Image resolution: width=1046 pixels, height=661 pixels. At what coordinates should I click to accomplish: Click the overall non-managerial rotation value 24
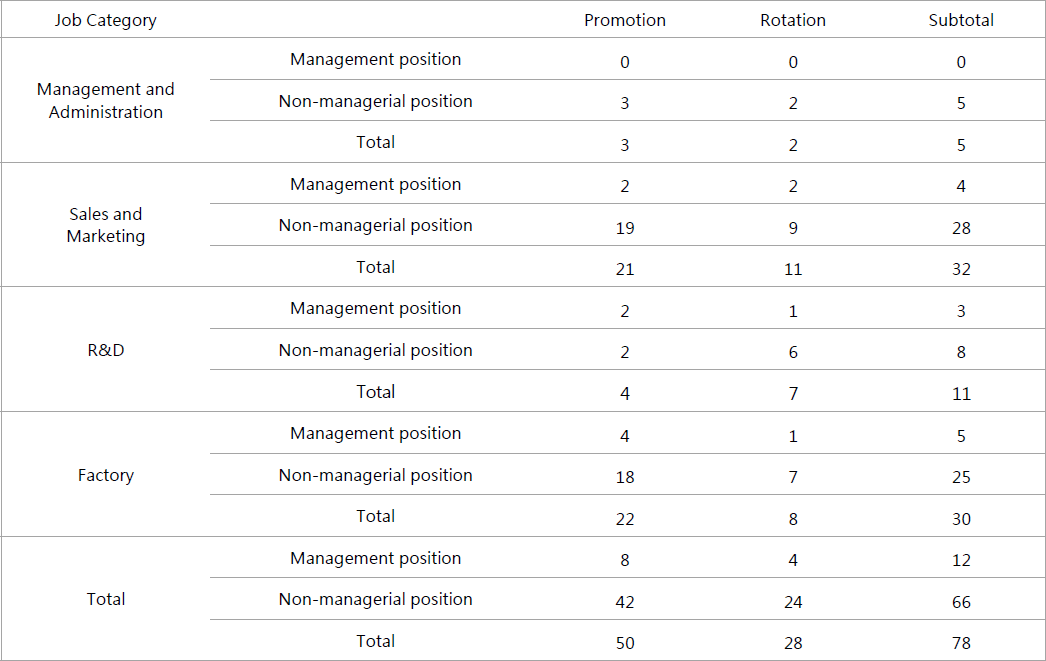pyautogui.click(x=793, y=602)
